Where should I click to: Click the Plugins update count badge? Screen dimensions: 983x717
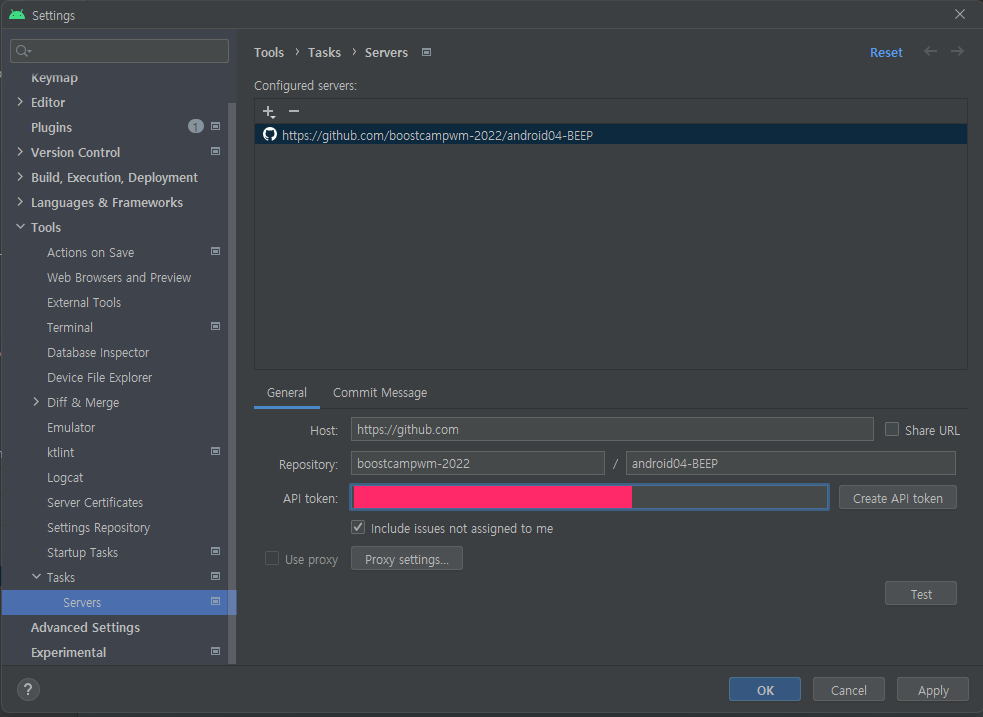pos(196,127)
